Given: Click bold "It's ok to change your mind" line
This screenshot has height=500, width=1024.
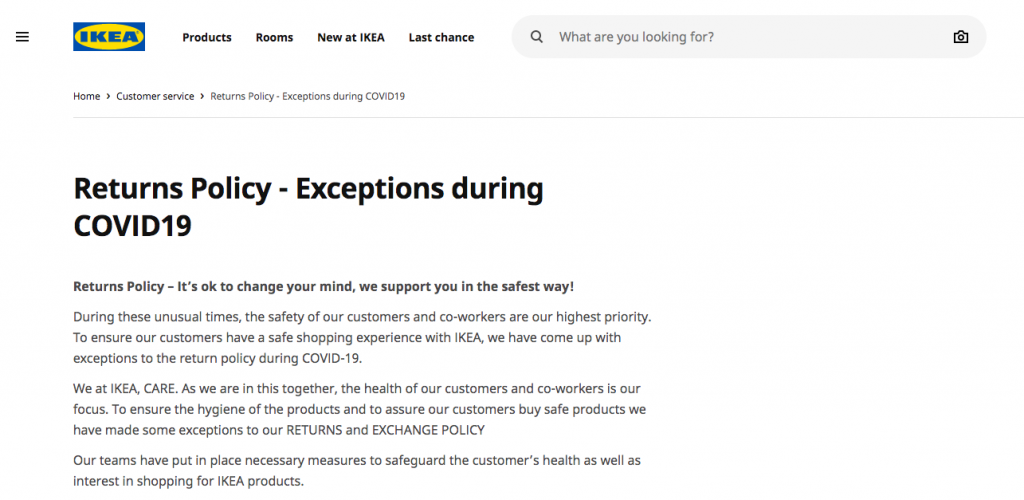Looking at the screenshot, I should [x=324, y=287].
